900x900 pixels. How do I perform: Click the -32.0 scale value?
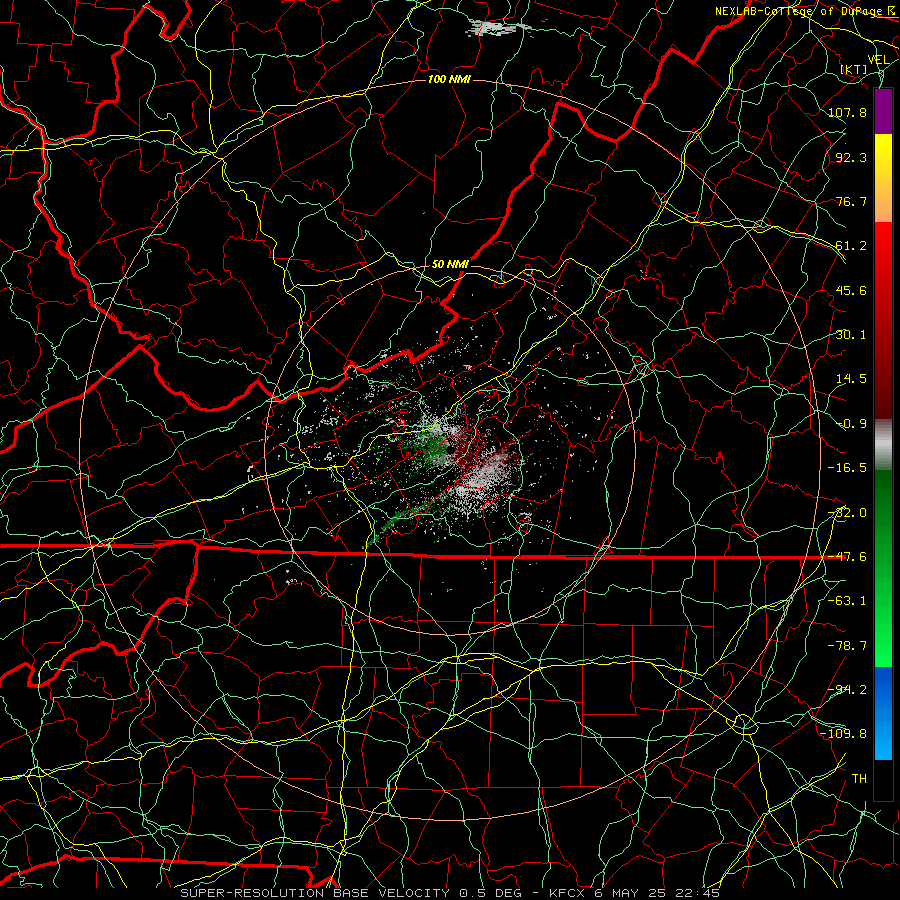click(847, 513)
